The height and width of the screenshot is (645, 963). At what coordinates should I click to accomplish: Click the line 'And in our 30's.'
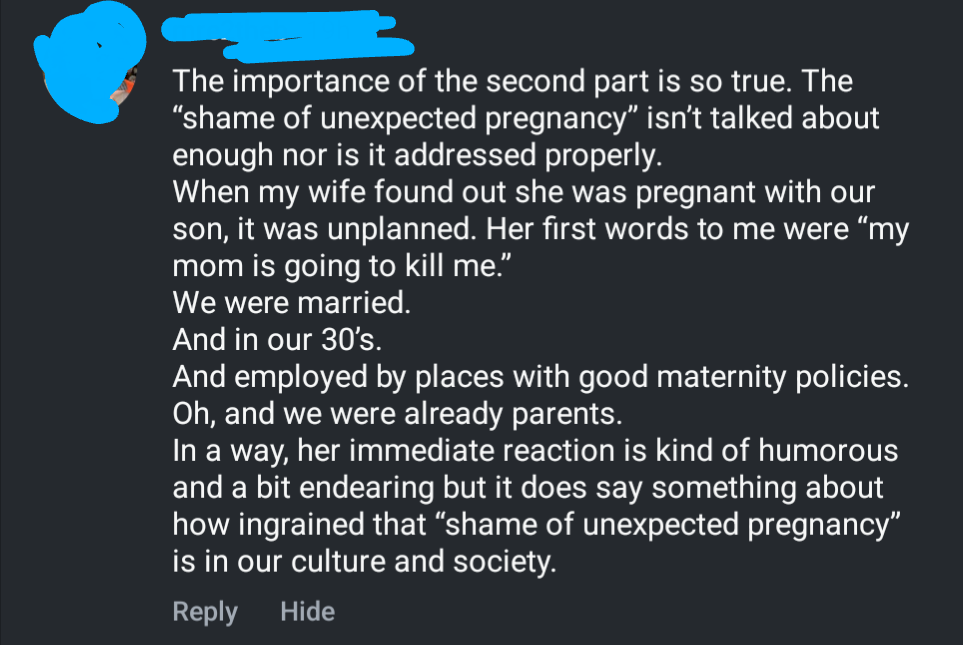click(x=276, y=339)
